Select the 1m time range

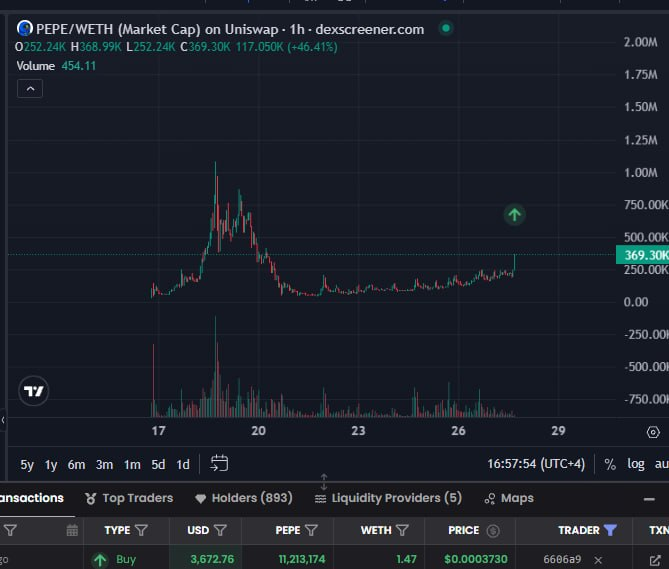coord(132,464)
